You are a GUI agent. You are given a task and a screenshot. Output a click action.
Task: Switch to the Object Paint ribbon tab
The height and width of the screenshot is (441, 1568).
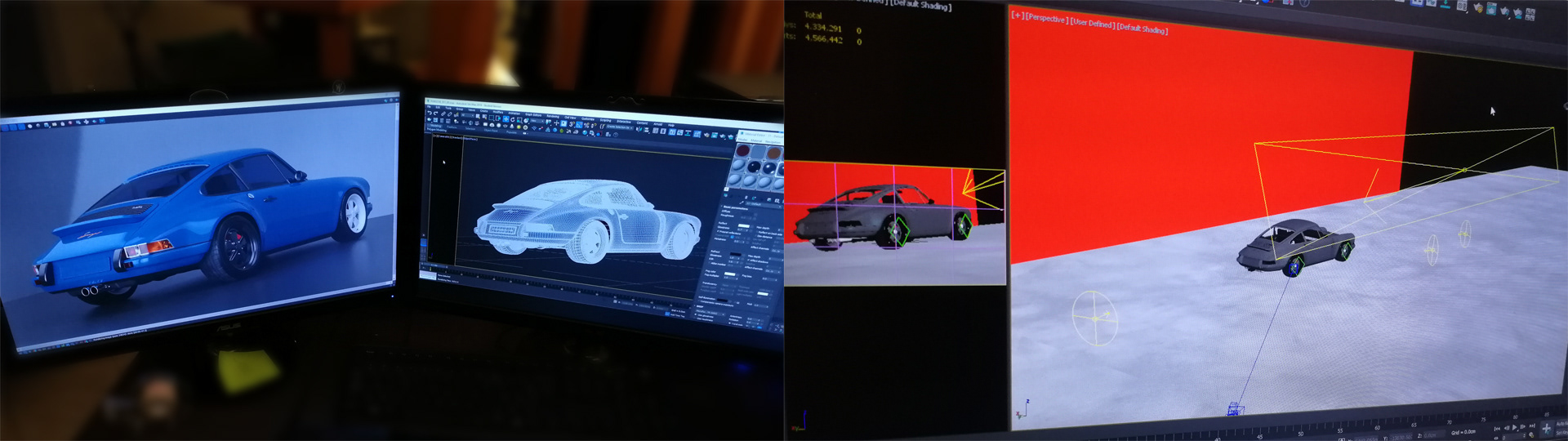(491, 131)
